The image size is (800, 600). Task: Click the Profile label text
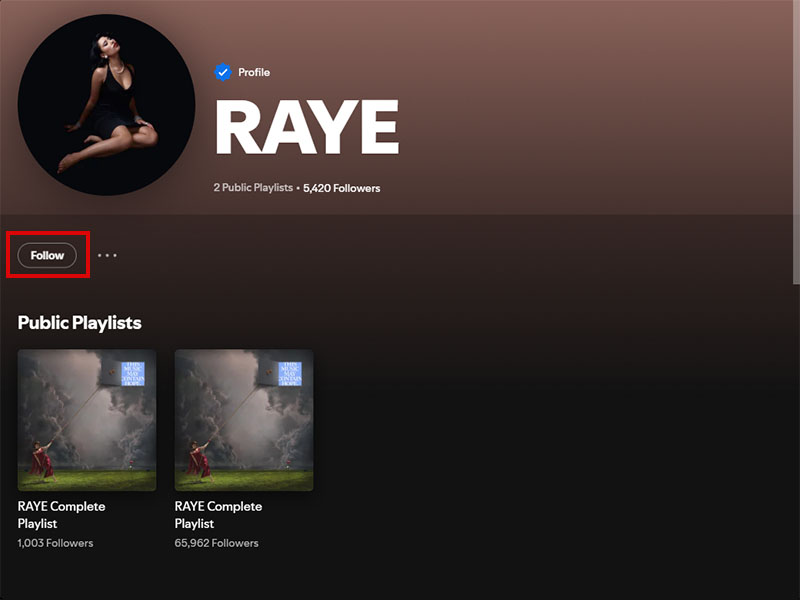(x=254, y=72)
